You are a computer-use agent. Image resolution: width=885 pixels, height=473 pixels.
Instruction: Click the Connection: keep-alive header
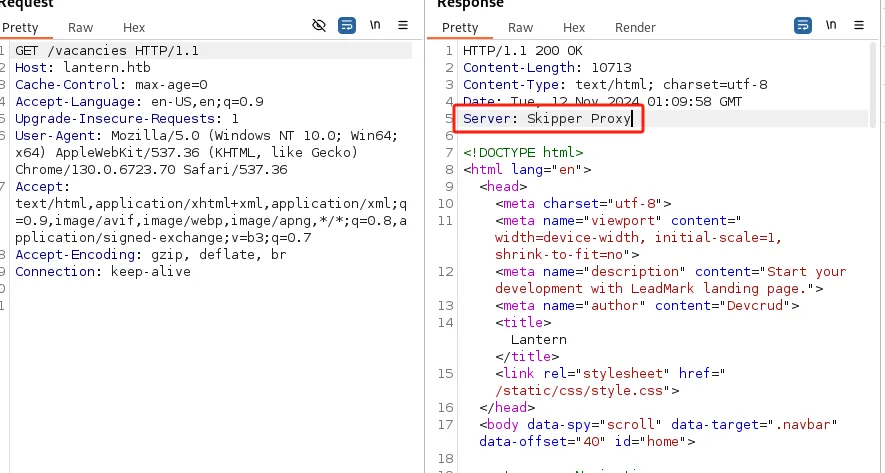[x=103, y=271]
